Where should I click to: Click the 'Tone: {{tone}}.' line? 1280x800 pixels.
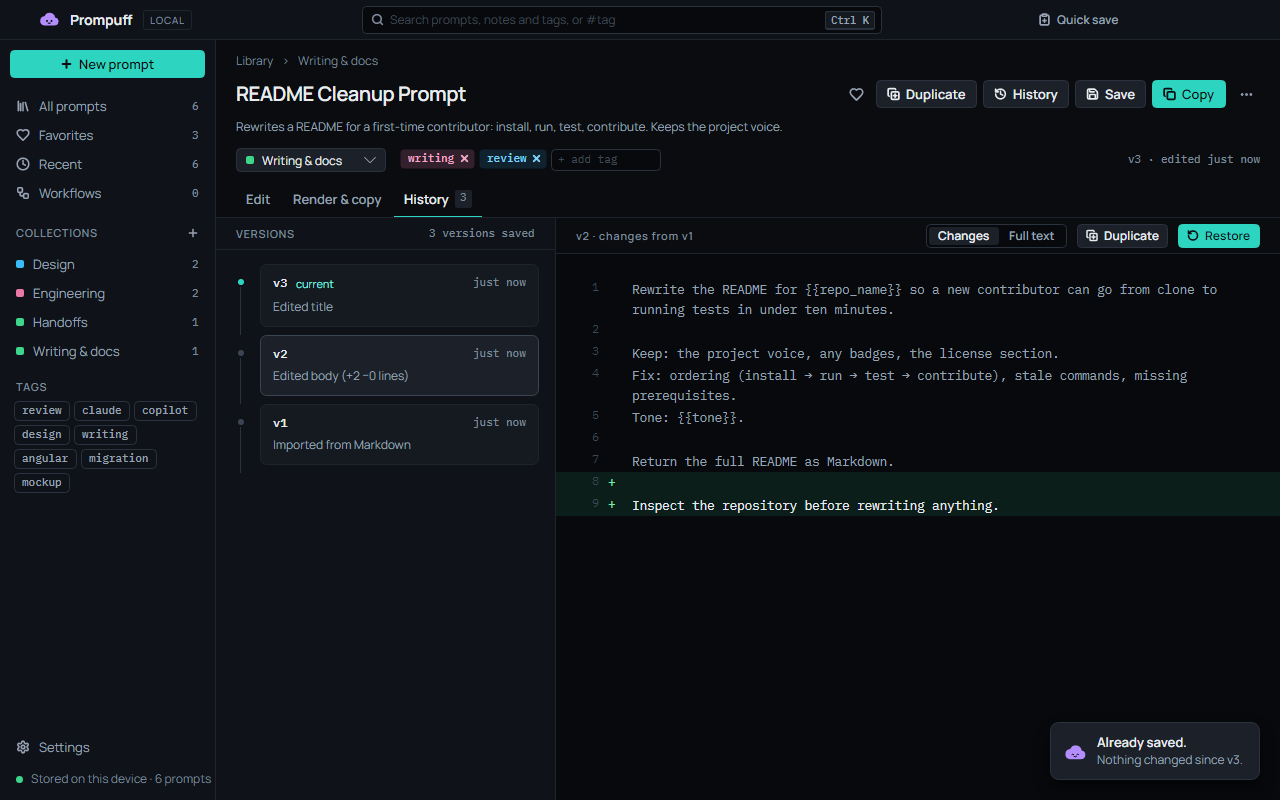(x=688, y=417)
